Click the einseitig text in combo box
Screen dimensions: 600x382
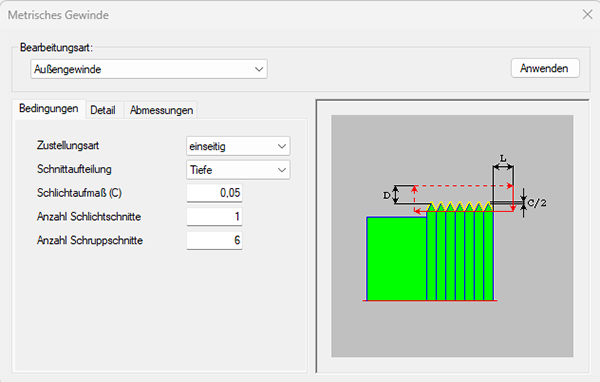(x=207, y=147)
